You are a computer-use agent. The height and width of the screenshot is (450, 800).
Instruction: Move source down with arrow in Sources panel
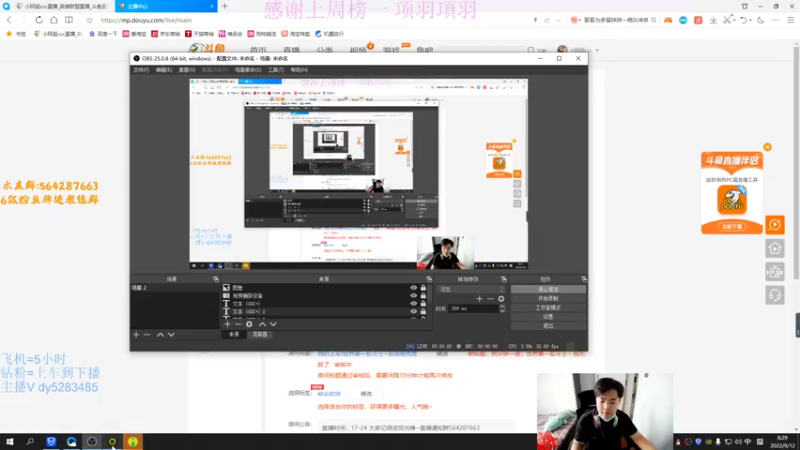(x=273, y=324)
